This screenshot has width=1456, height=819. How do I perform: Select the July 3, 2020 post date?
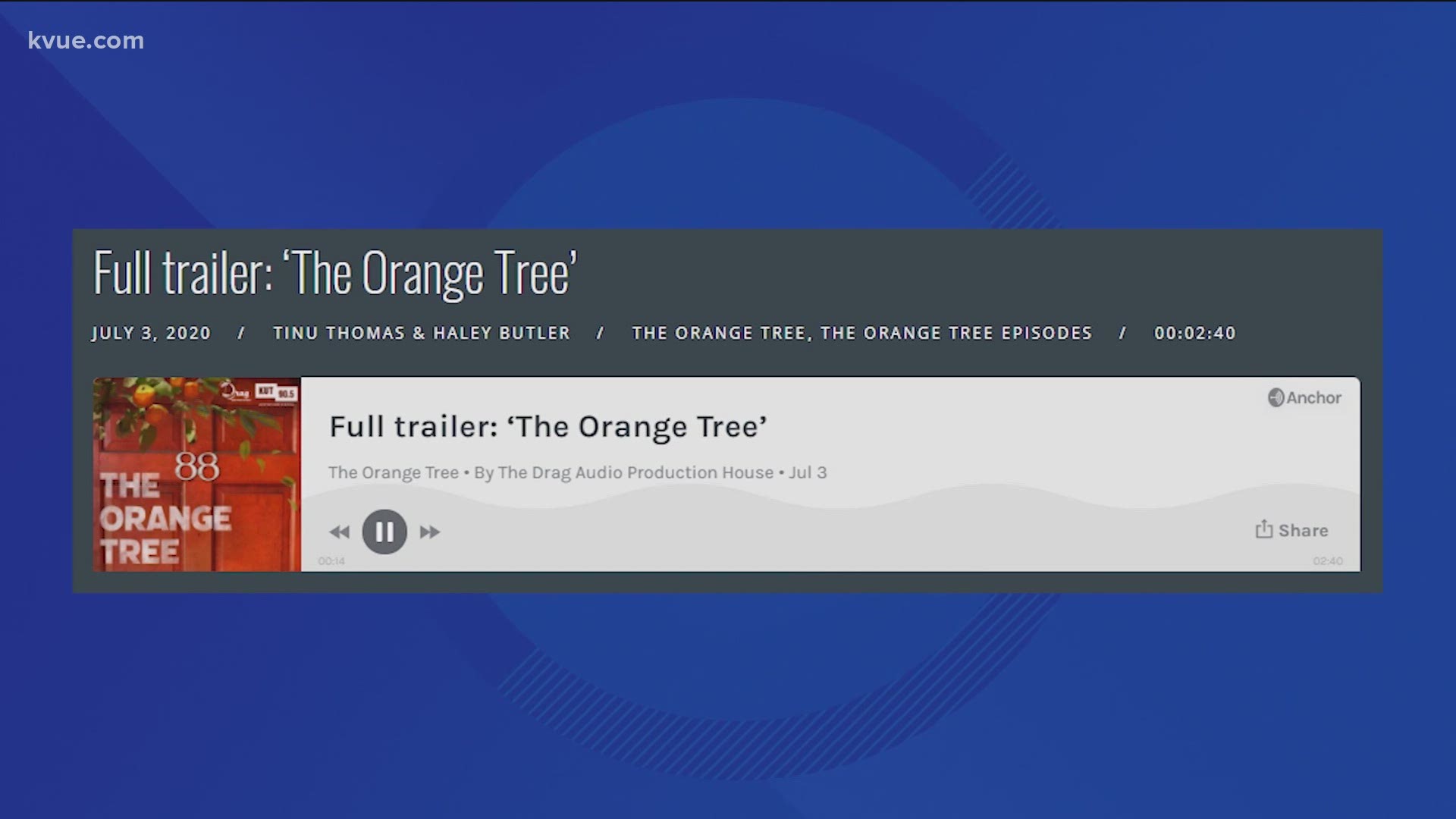coord(151,333)
